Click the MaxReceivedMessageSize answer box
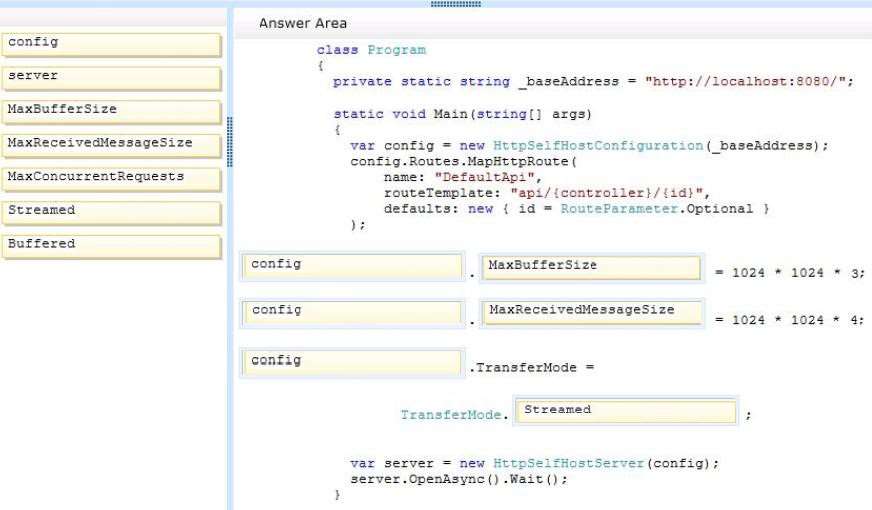 pyautogui.click(x=592, y=313)
